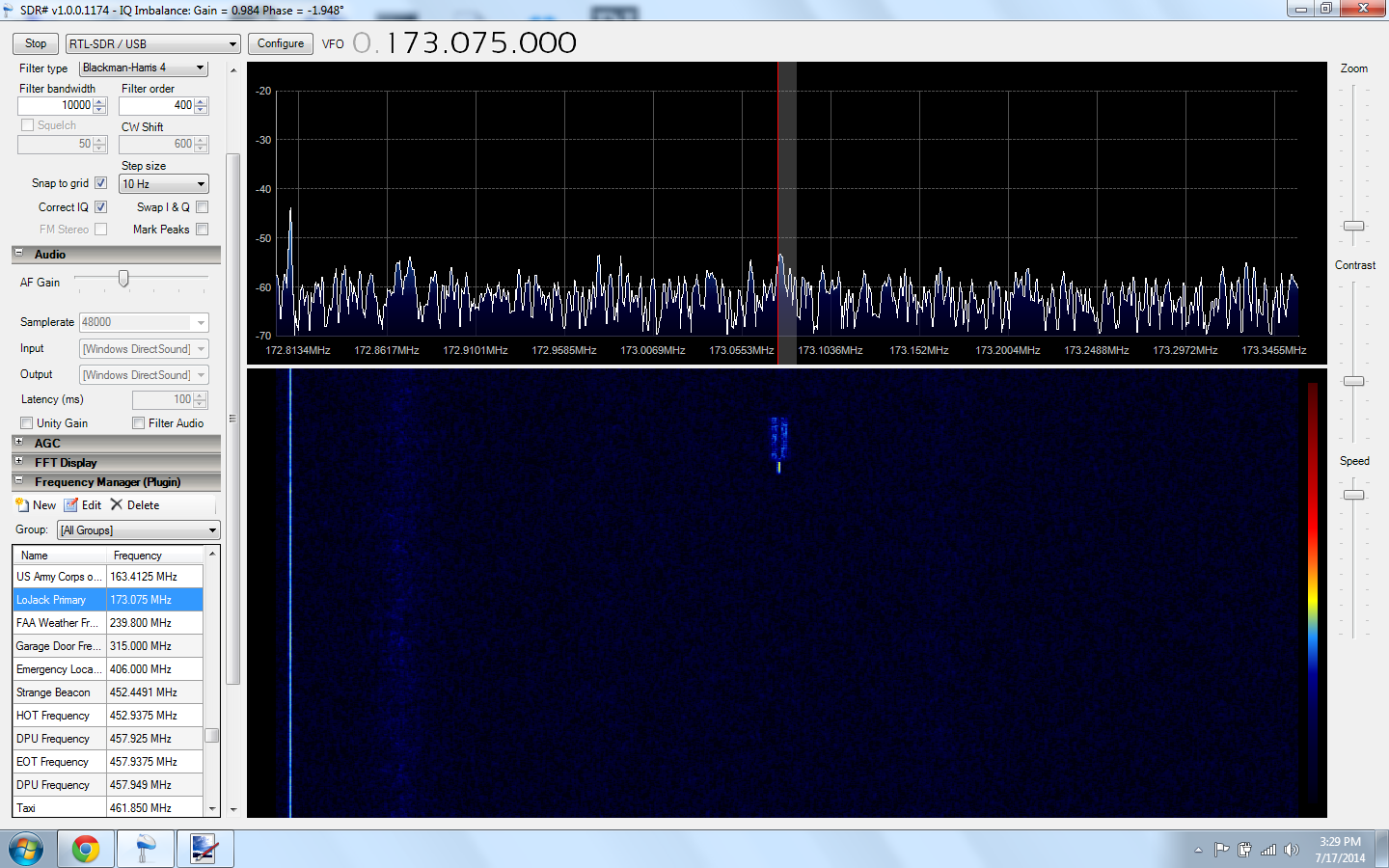The height and width of the screenshot is (868, 1389).
Task: Select the SDR# taskbar icon
Action: [x=145, y=850]
